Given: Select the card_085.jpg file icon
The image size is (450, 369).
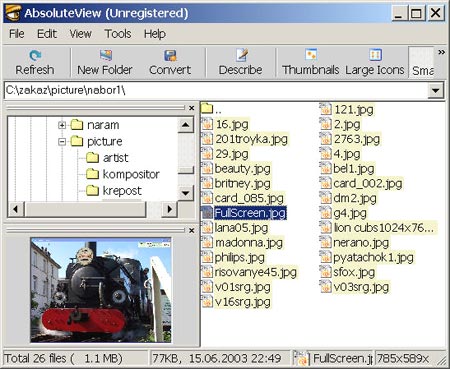Looking at the screenshot, I should pyautogui.click(x=207, y=198).
